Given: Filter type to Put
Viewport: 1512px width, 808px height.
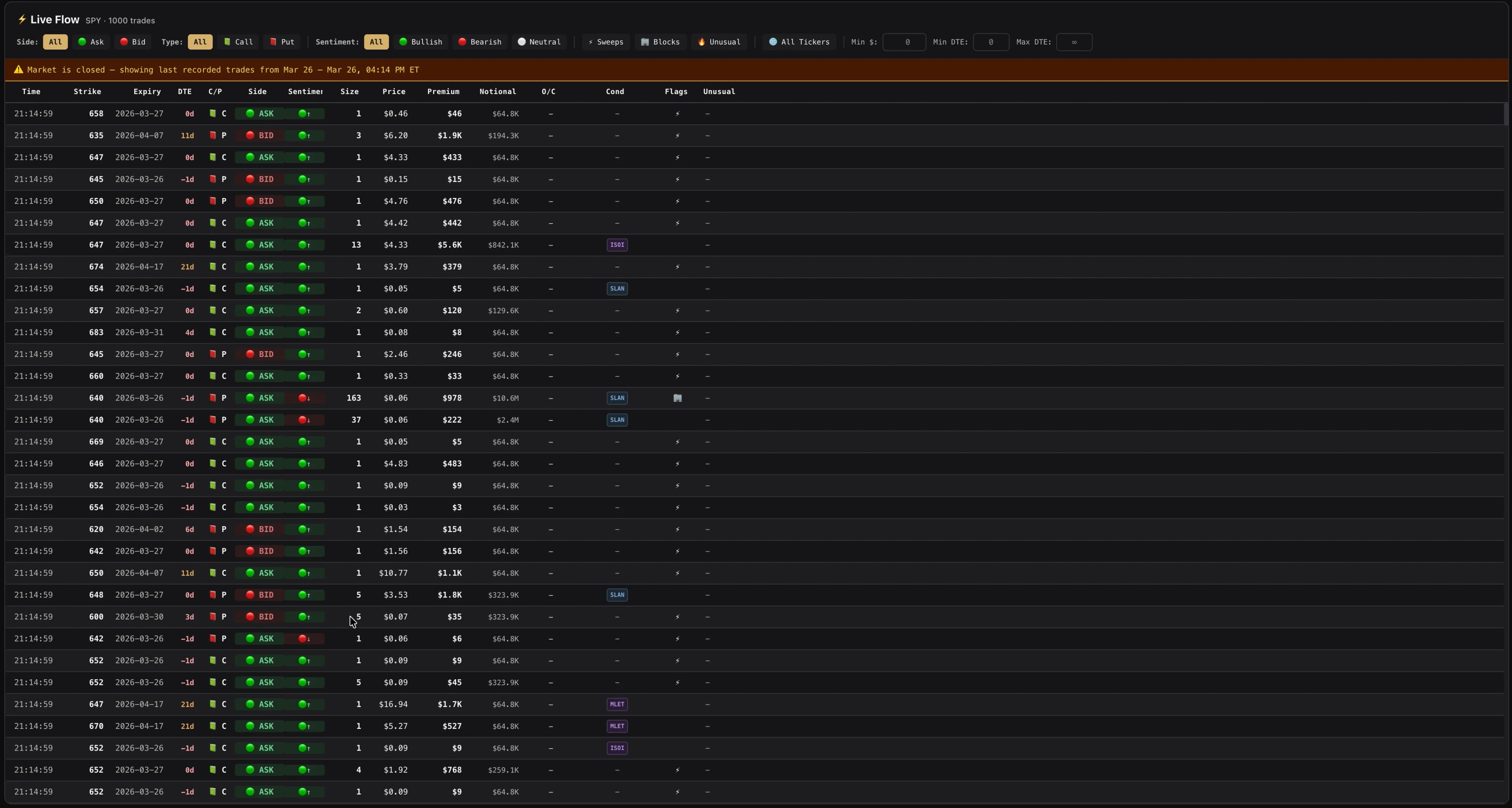Looking at the screenshot, I should [x=282, y=42].
